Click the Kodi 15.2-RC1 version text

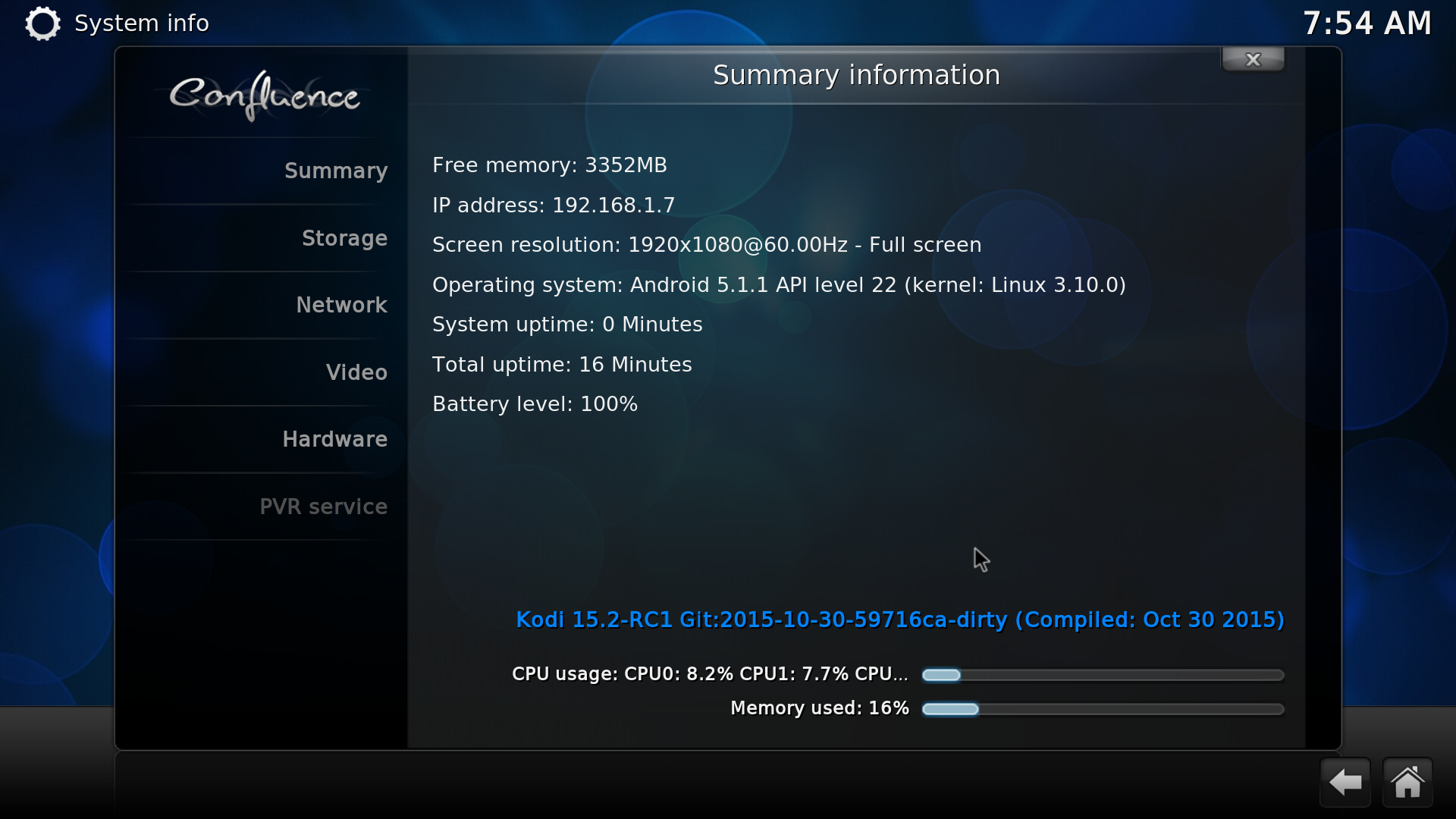[900, 620]
